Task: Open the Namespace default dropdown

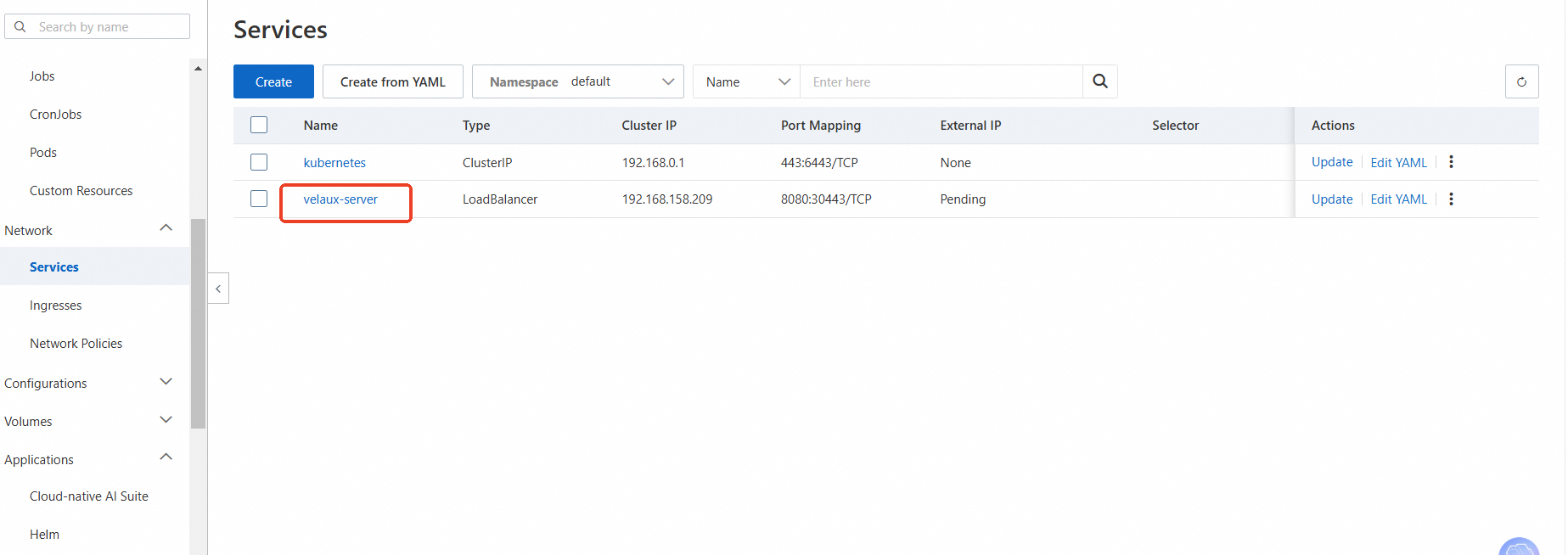Action: click(x=578, y=81)
